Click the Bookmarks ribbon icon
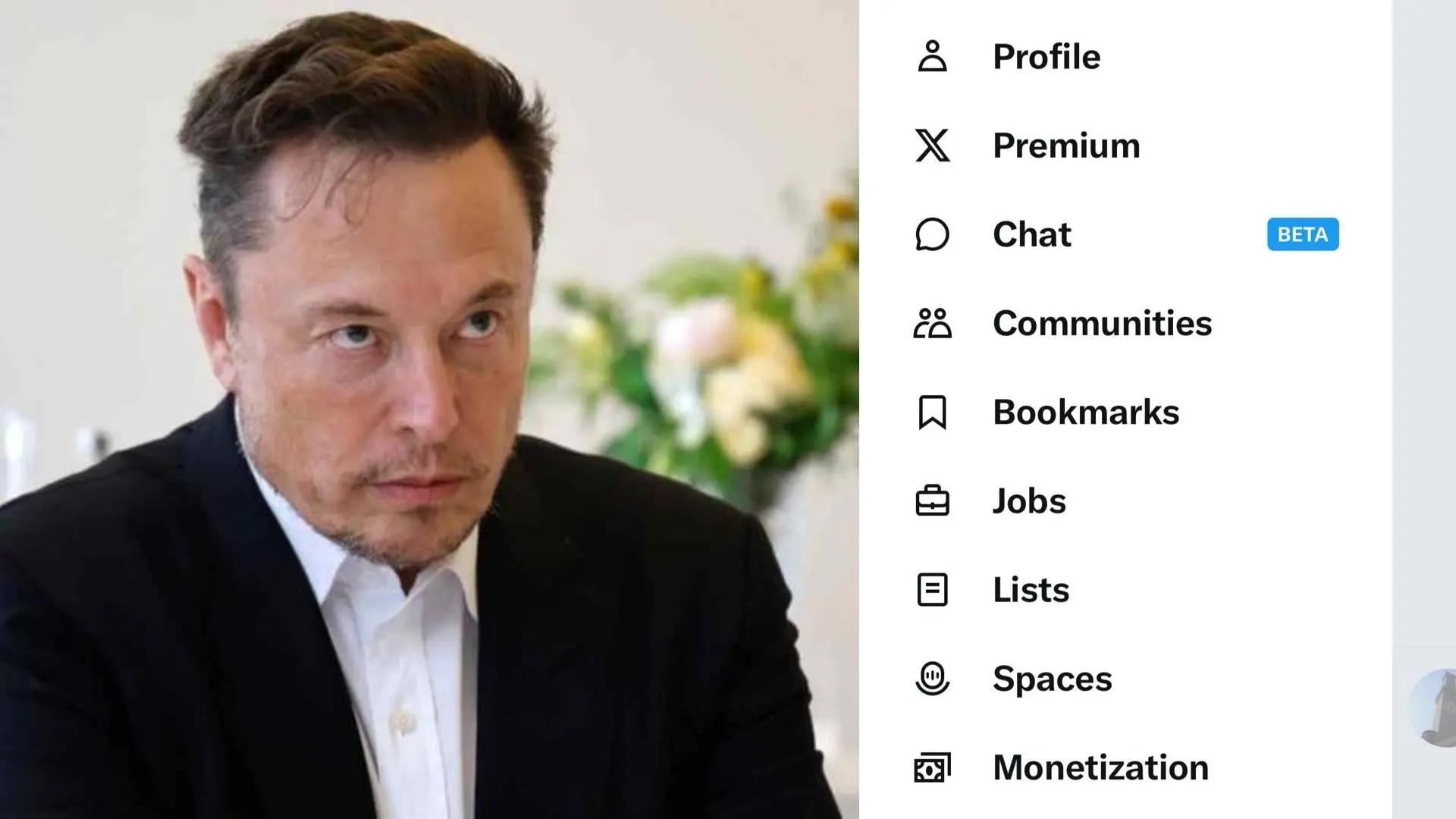 tap(932, 412)
